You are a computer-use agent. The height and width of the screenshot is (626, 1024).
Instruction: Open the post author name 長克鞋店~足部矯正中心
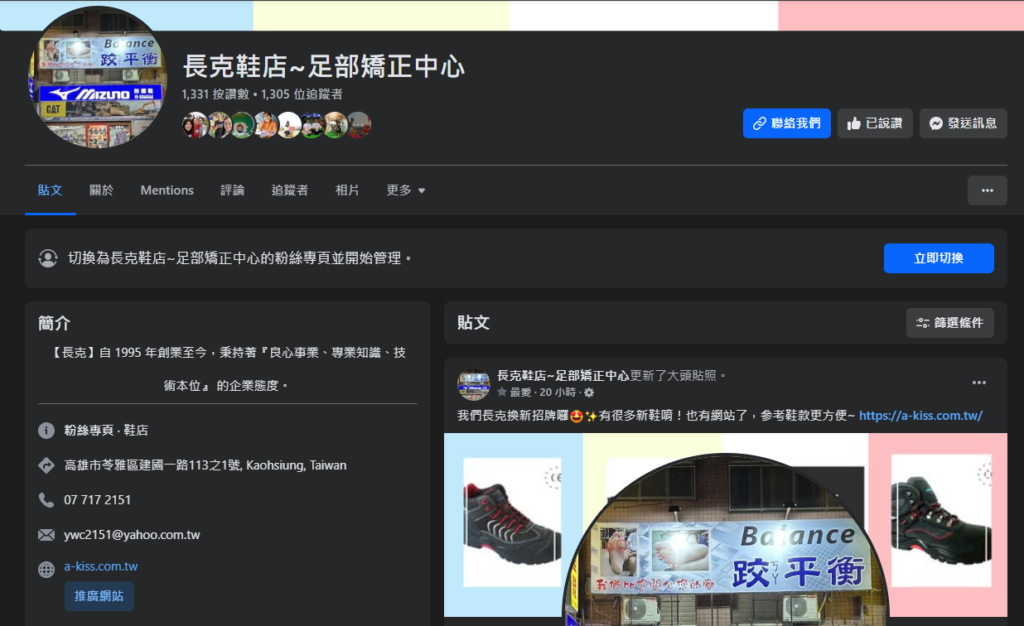(x=563, y=375)
